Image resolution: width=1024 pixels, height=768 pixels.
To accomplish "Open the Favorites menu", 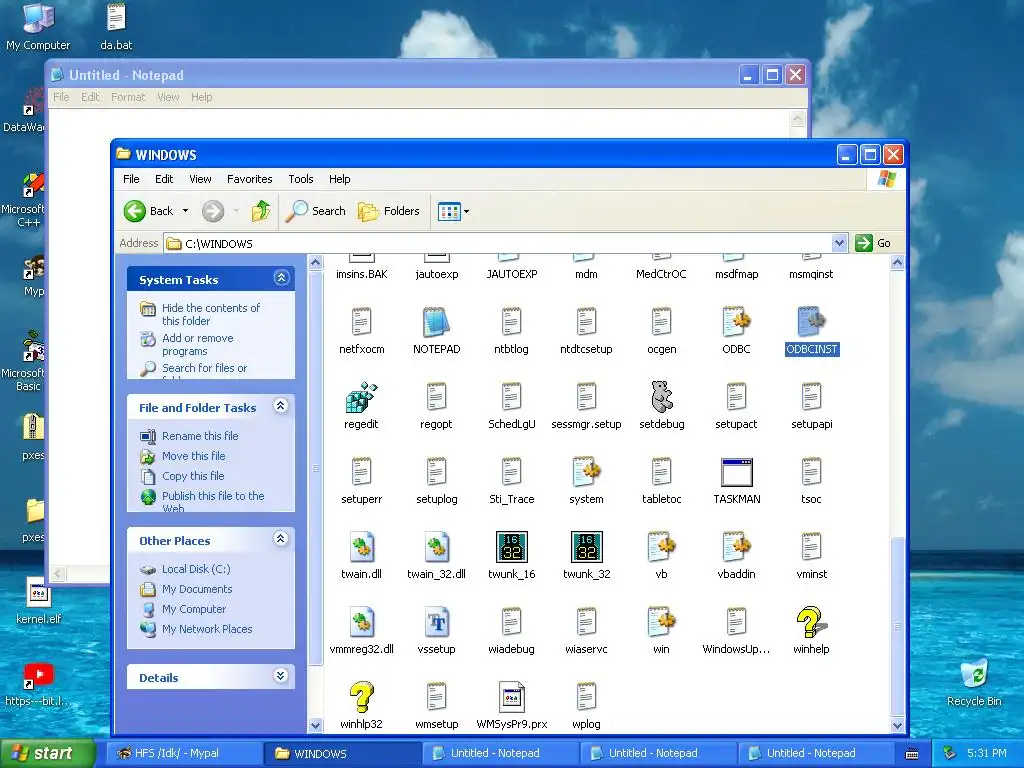I will tap(249, 179).
